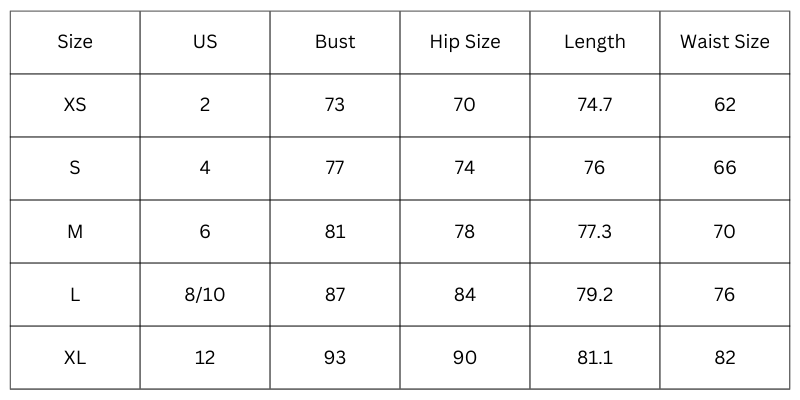800x400 pixels.
Task: Select the waist value 66 cell
Action: tap(725, 168)
